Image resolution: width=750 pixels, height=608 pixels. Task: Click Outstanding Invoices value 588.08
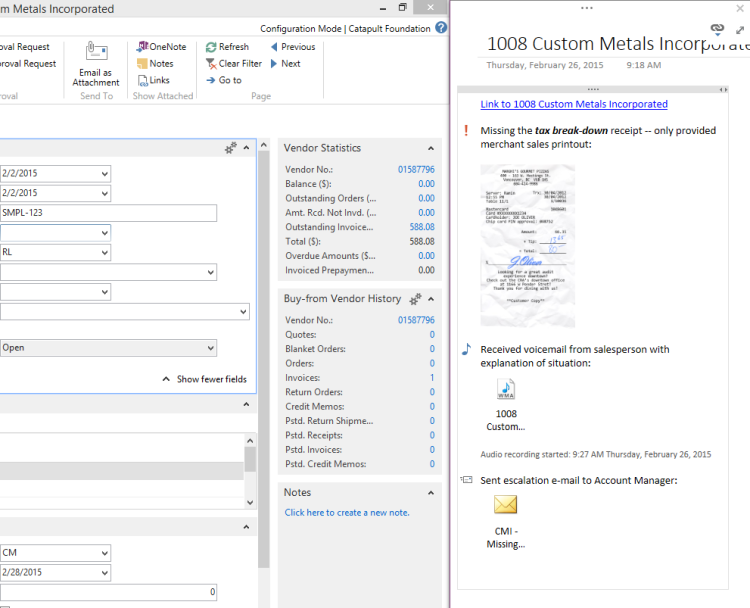[x=422, y=227]
